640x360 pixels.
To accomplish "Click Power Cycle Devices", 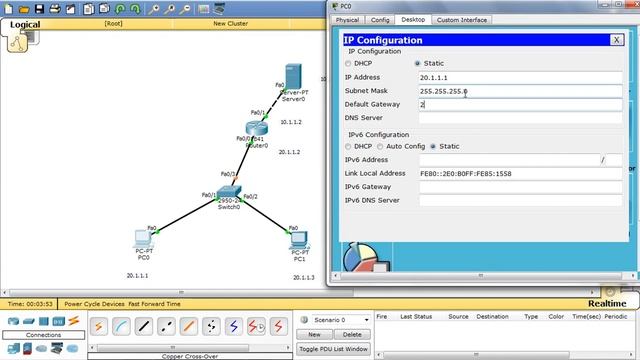I will (x=94, y=304).
